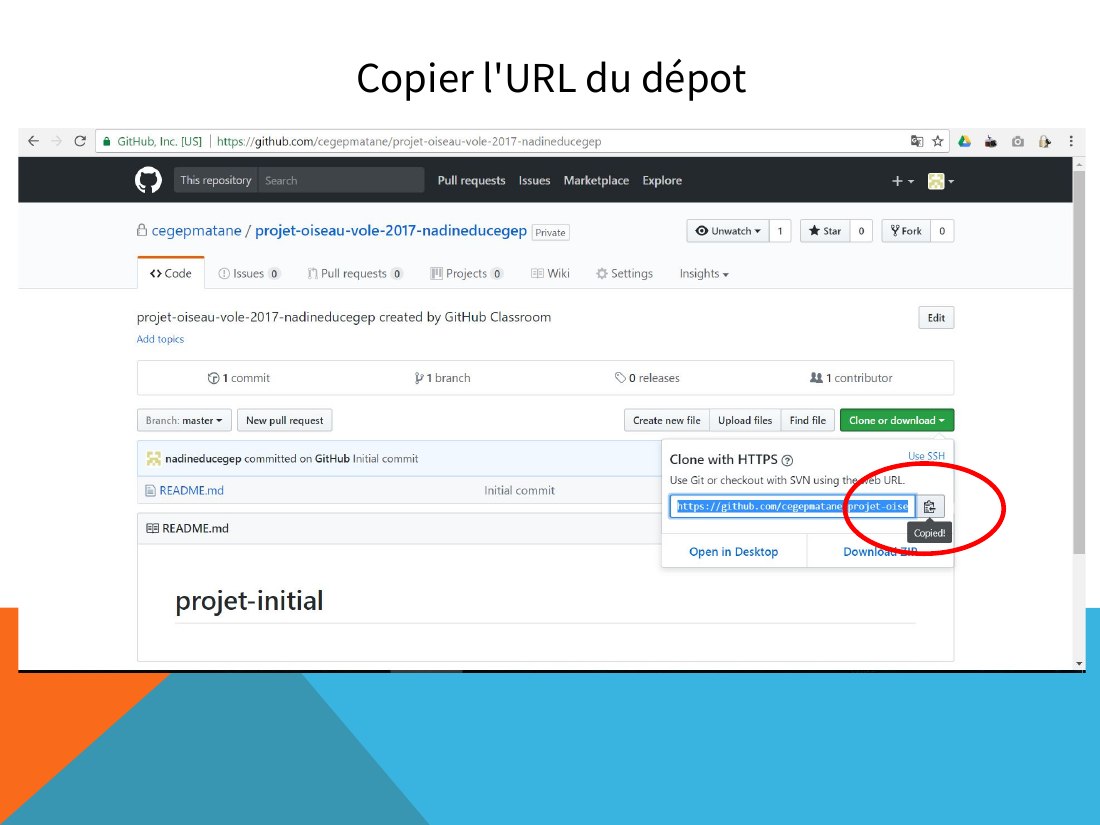Open the Issues tab
The height and width of the screenshot is (825, 1100).
point(249,274)
